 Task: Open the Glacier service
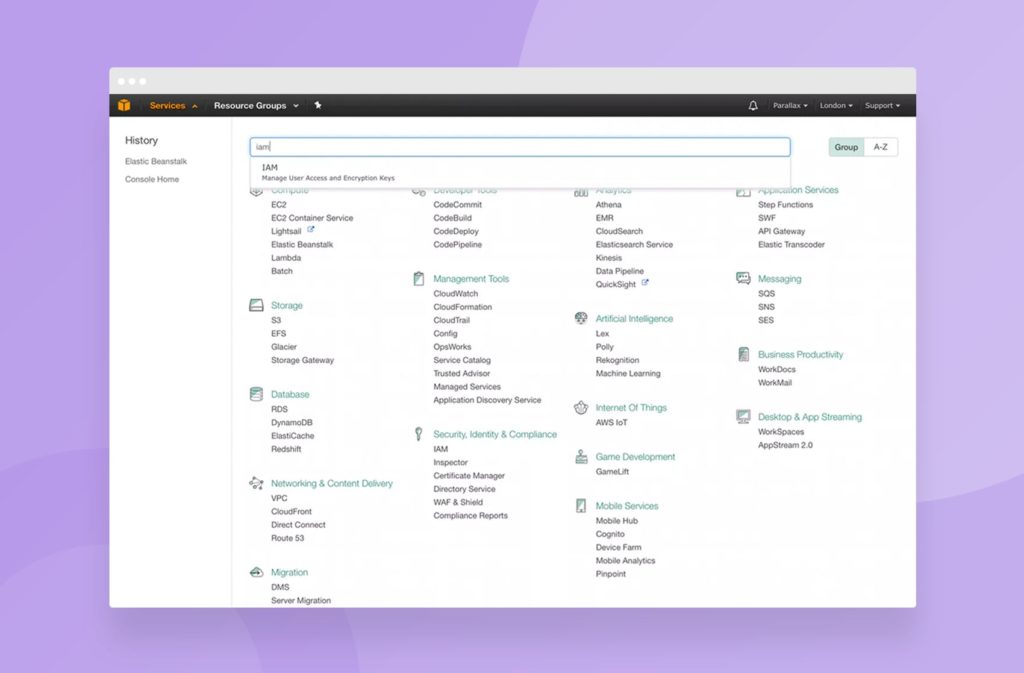pyautogui.click(x=284, y=347)
